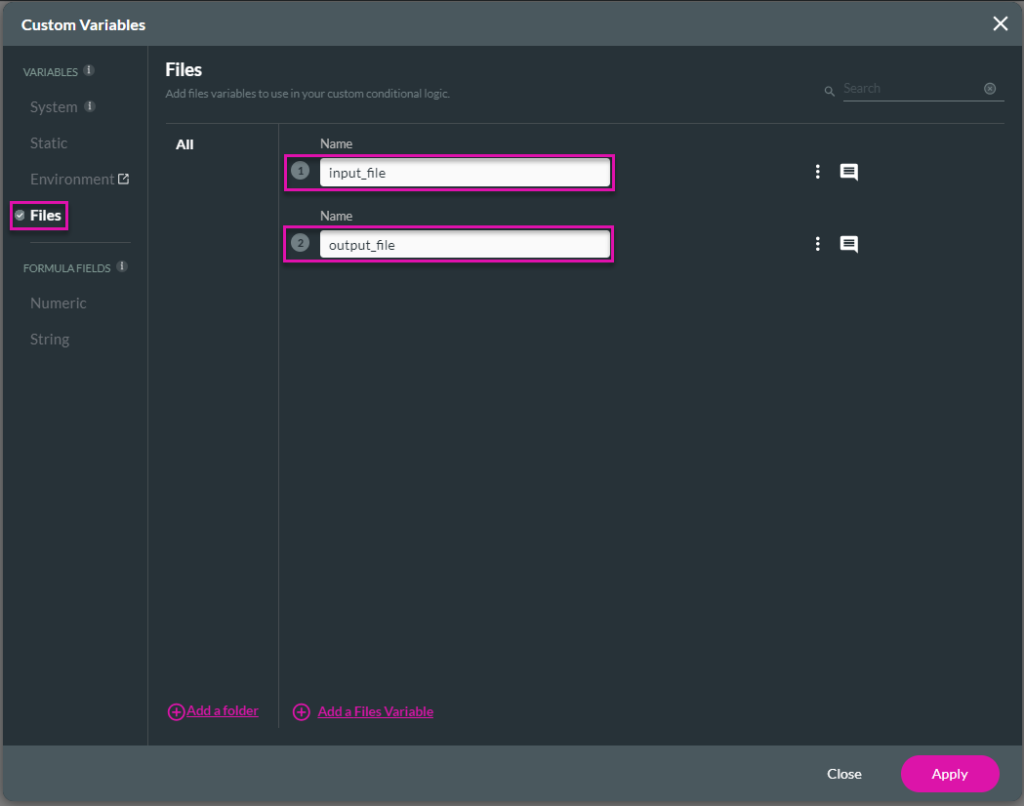This screenshot has width=1024, height=806.
Task: Click the Close button
Action: pyautogui.click(x=844, y=773)
